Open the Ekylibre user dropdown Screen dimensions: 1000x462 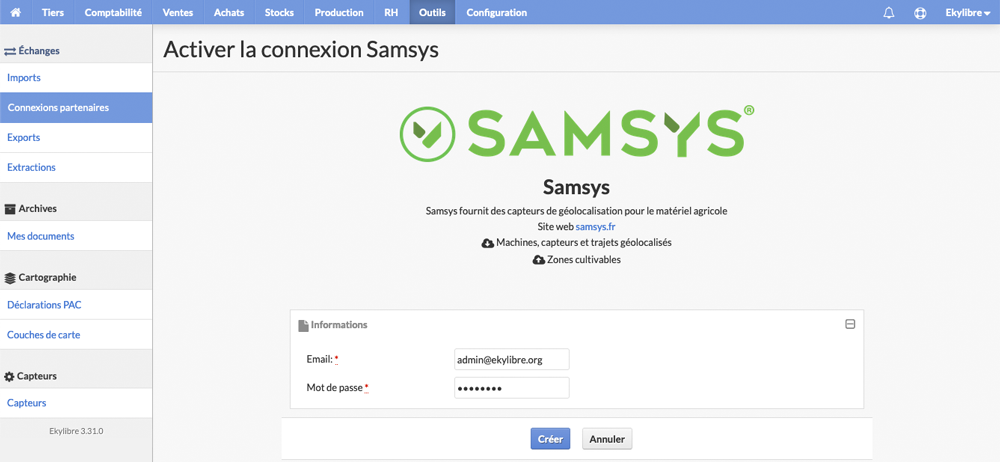967,12
